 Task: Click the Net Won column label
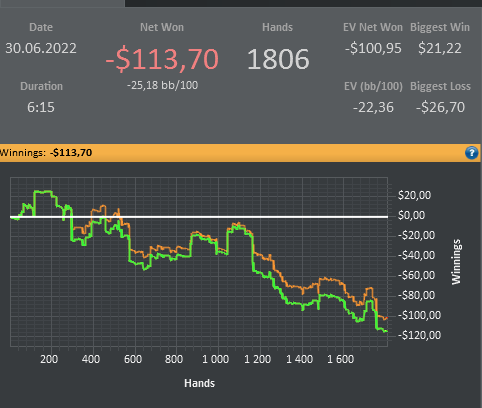tap(162, 27)
